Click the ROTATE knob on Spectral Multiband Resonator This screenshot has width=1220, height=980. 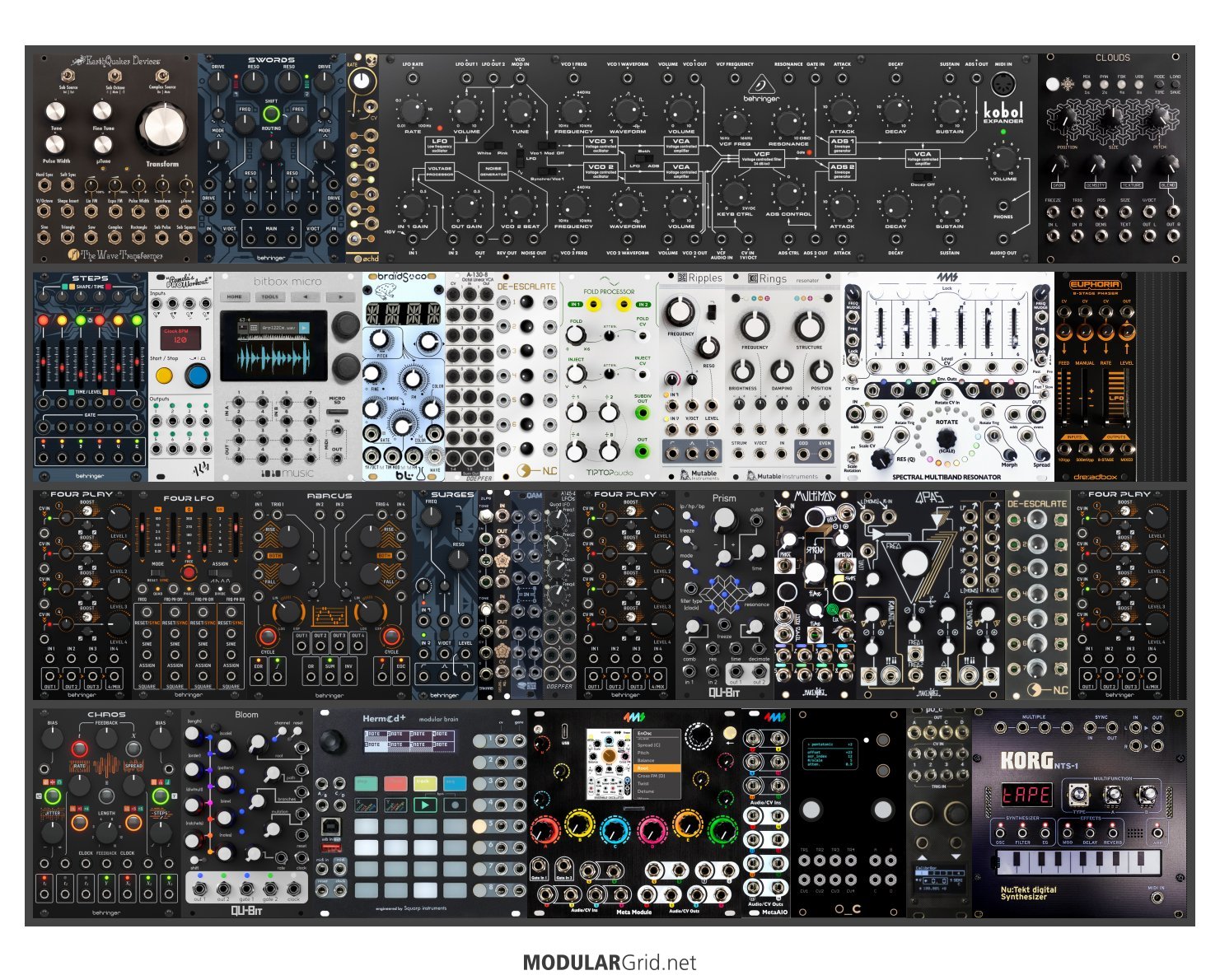pos(947,439)
